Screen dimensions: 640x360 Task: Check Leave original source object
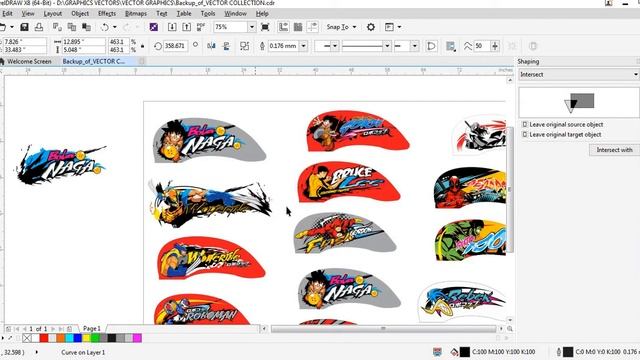[x=525, y=124]
